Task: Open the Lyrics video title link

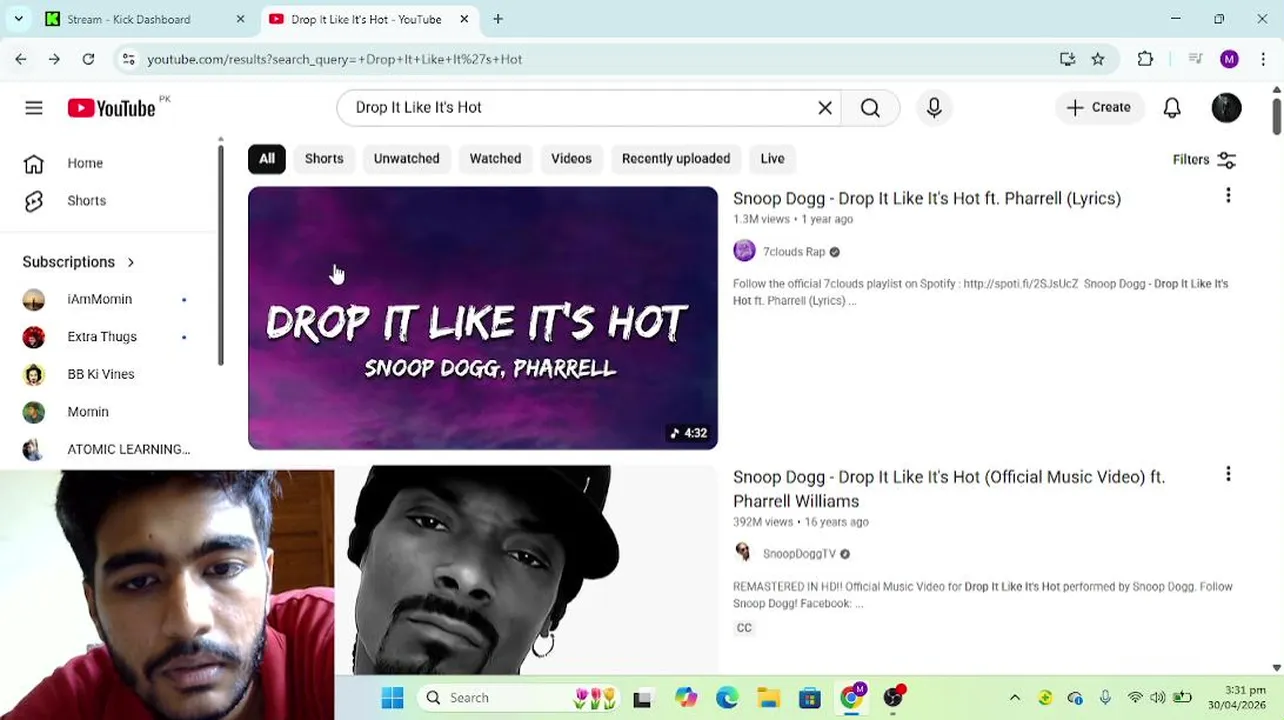Action: (x=927, y=198)
